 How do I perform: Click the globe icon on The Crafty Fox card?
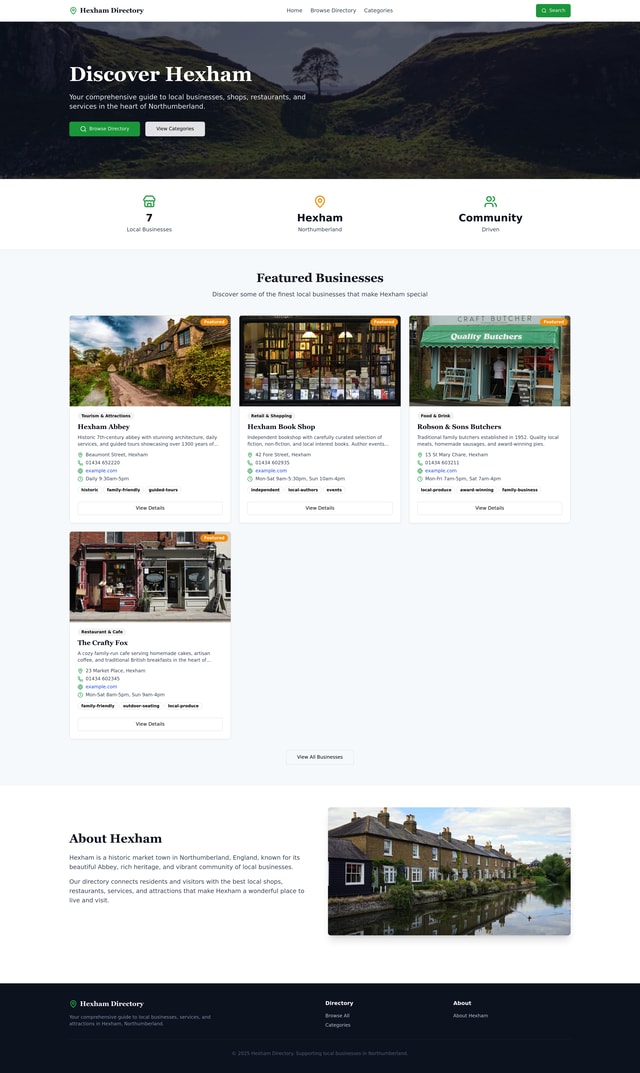tap(80, 687)
